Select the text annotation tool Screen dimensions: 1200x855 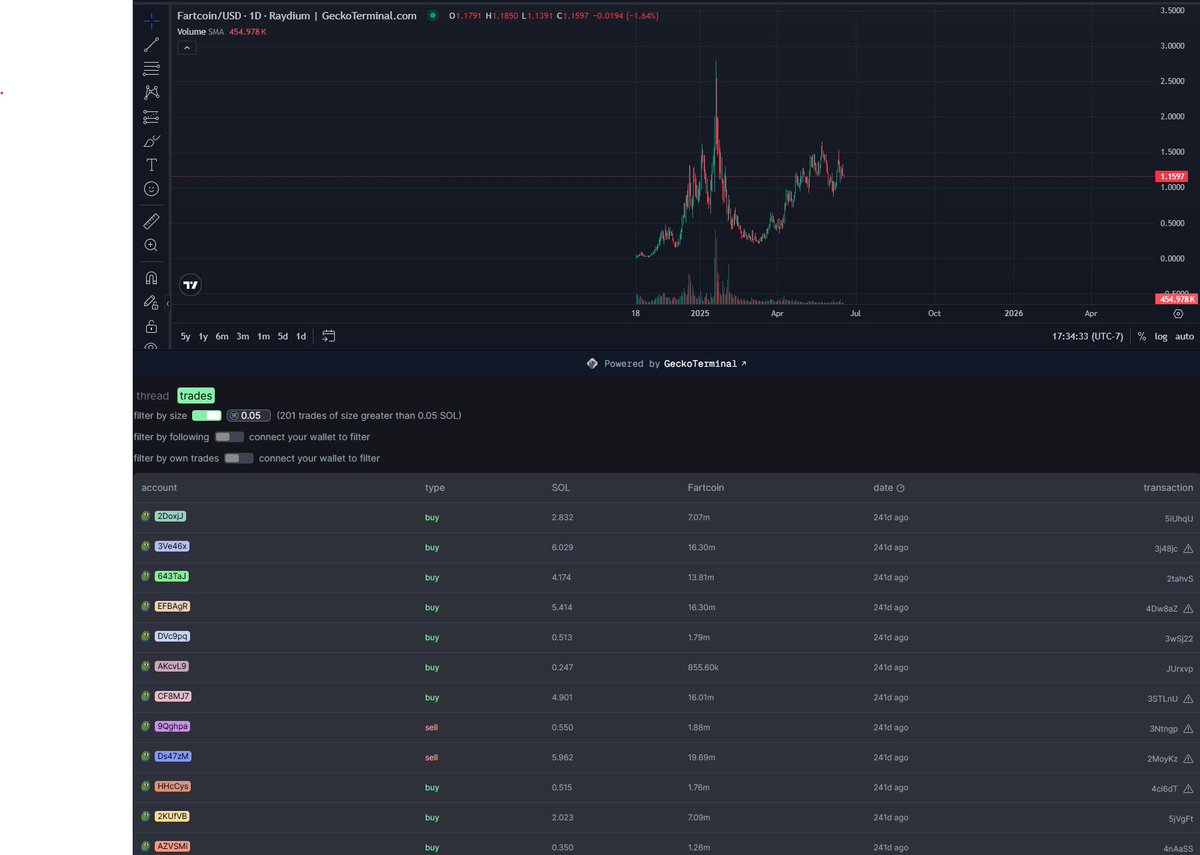pos(151,165)
